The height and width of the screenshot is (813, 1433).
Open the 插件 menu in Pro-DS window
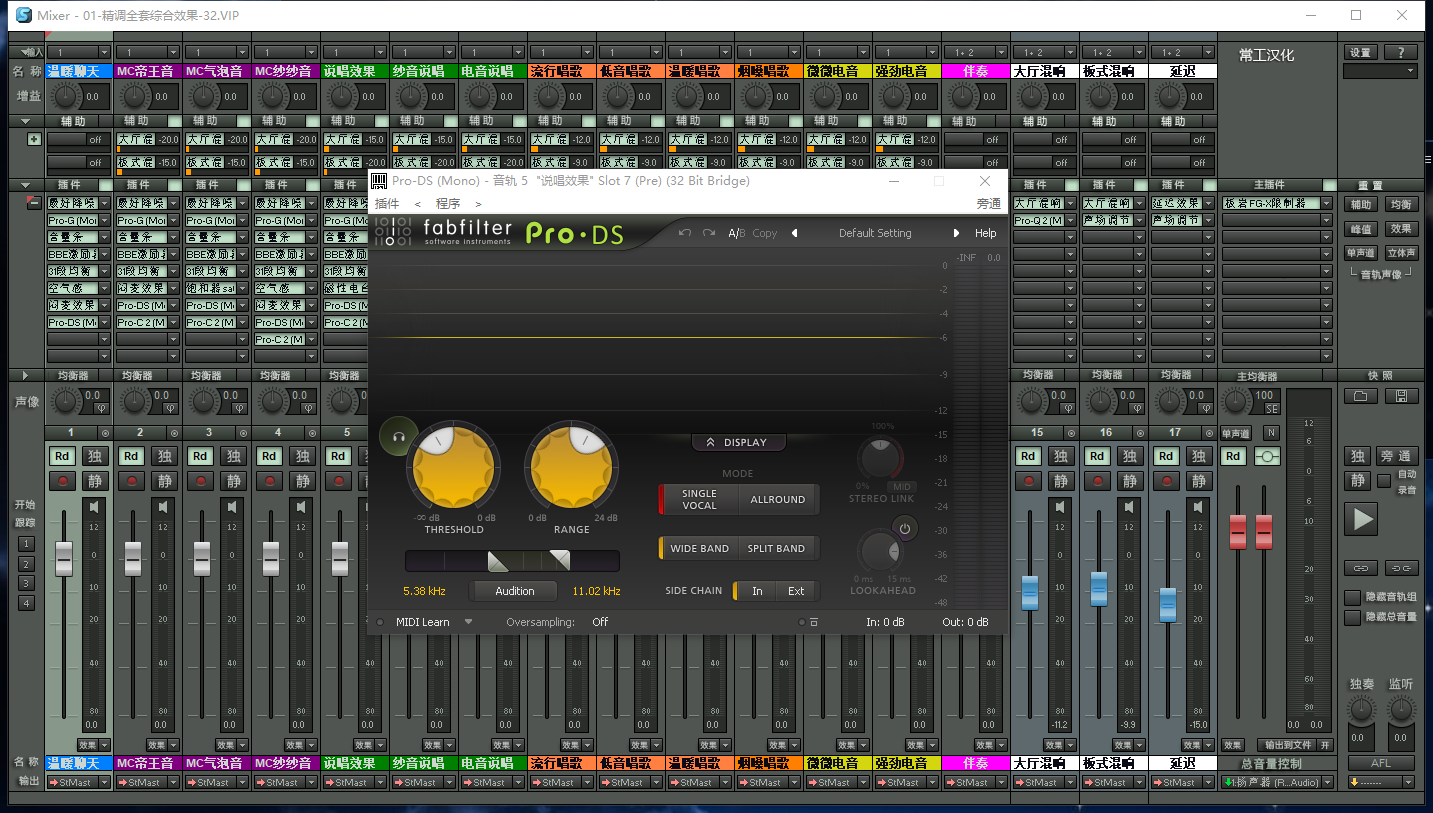(387, 203)
